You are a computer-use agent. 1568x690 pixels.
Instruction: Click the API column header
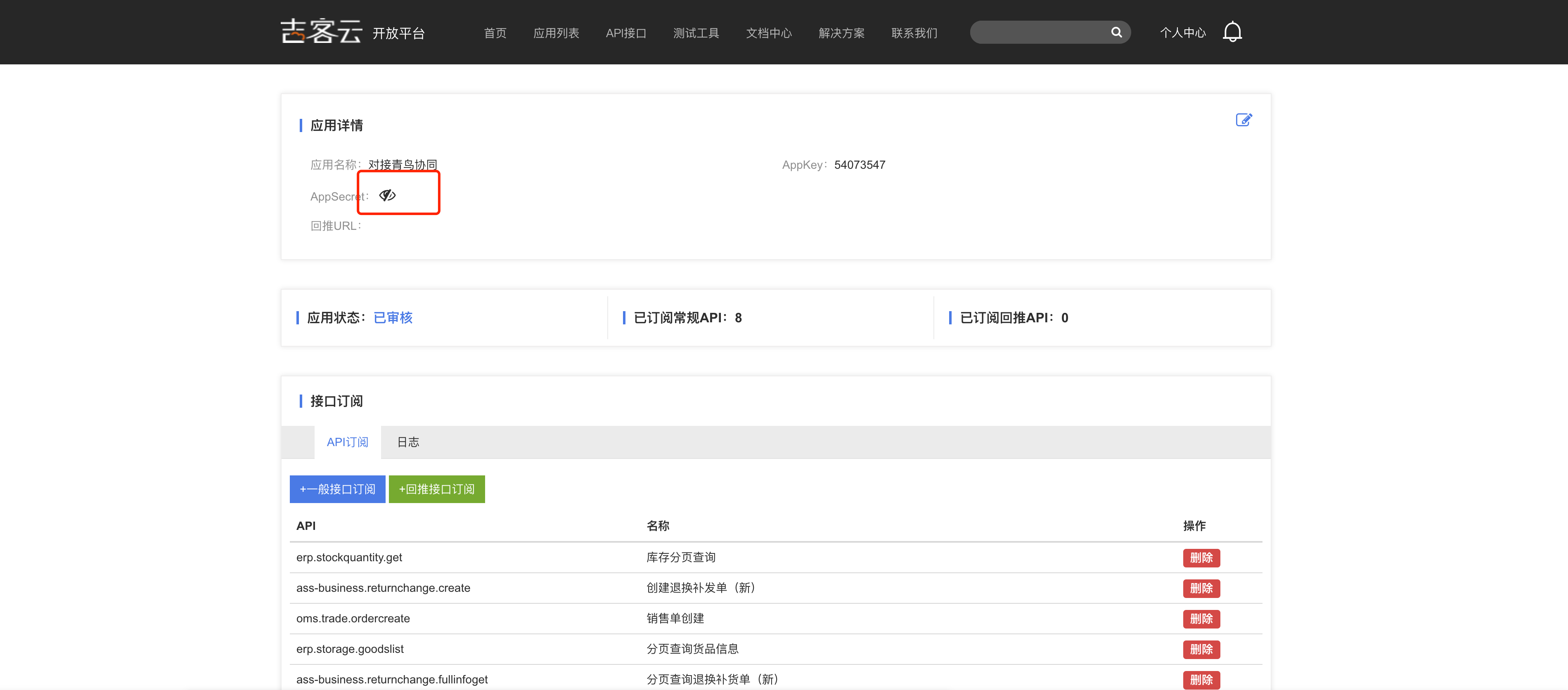tap(306, 526)
